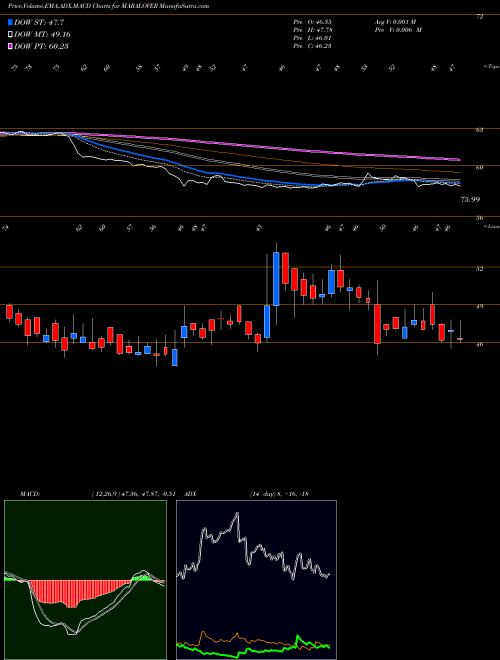Click the 'Pre O: 46.33' value

click(312, 21)
